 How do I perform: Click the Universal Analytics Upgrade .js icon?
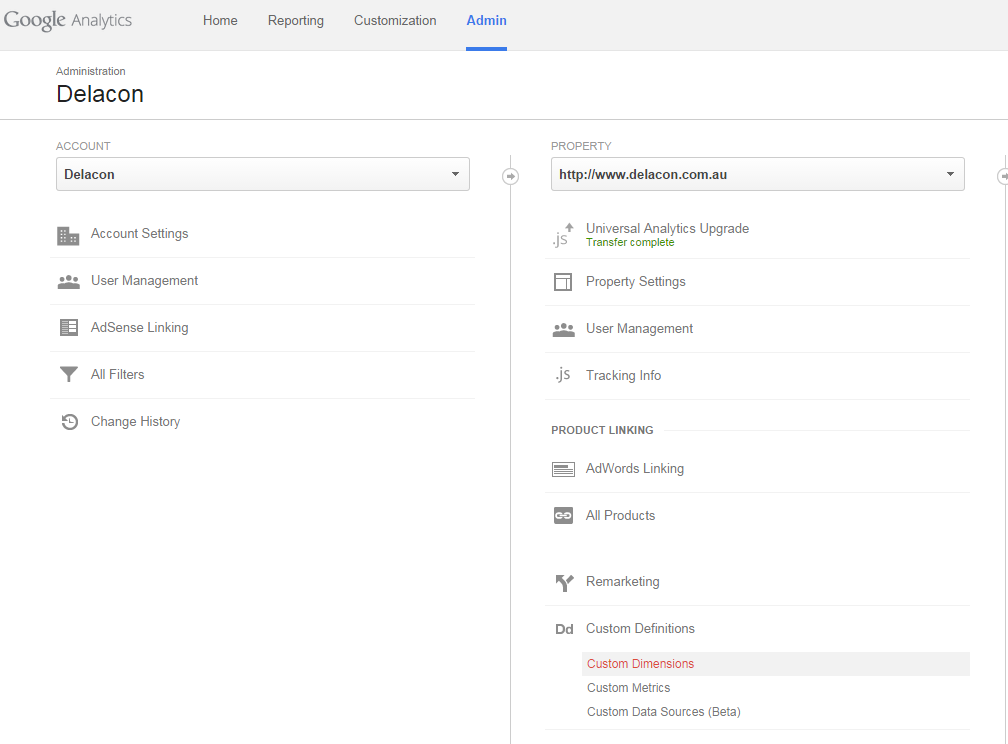pos(563,235)
